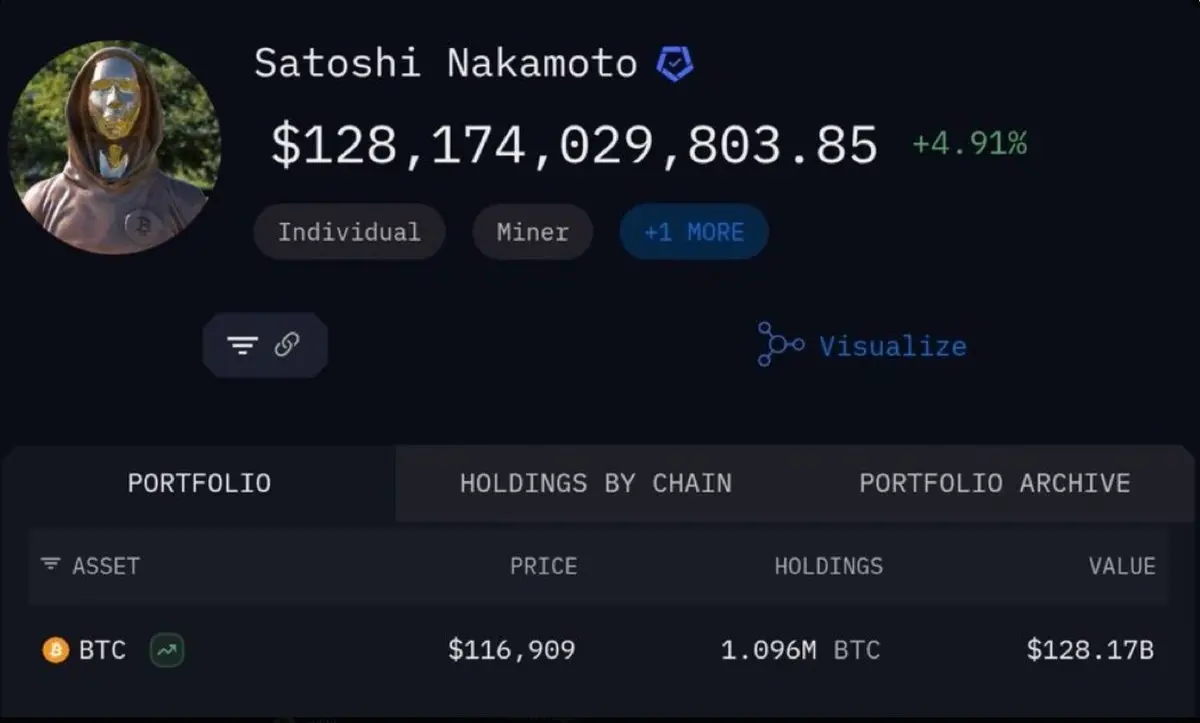Sort the table by PRICE column
1200x723 pixels.
coord(543,566)
